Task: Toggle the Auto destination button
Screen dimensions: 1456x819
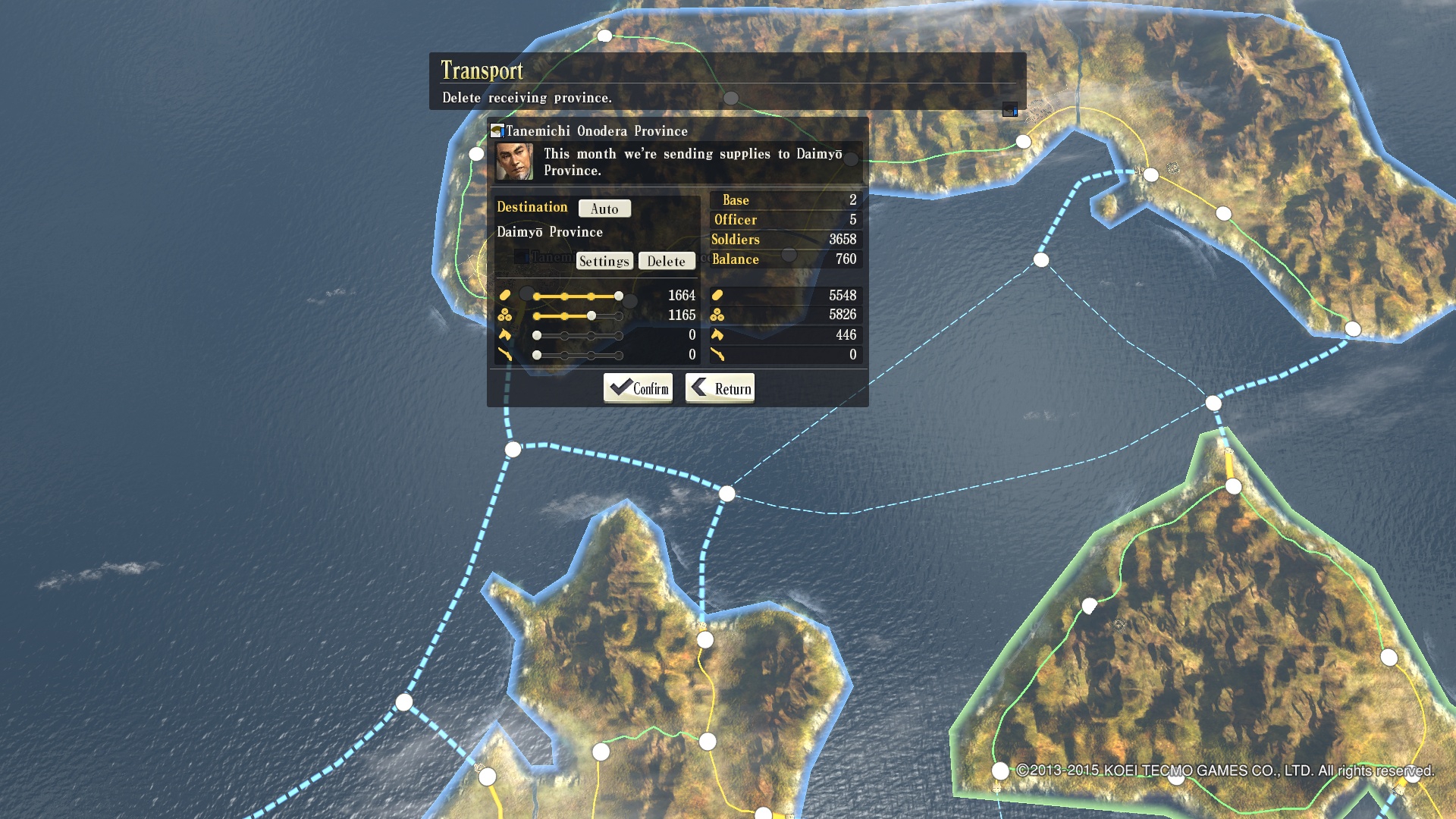Action: [x=604, y=209]
